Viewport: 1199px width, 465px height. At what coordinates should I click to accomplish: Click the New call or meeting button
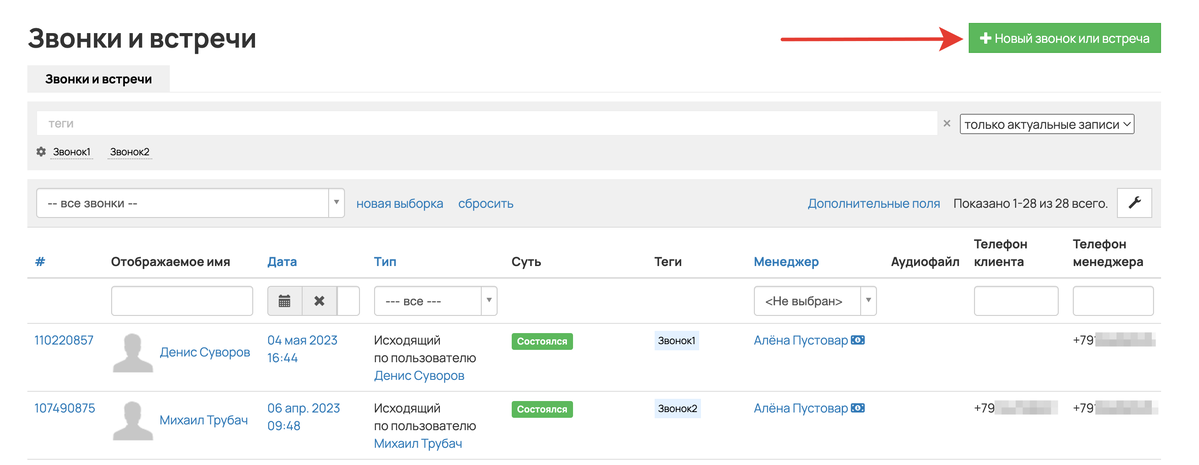point(1064,38)
